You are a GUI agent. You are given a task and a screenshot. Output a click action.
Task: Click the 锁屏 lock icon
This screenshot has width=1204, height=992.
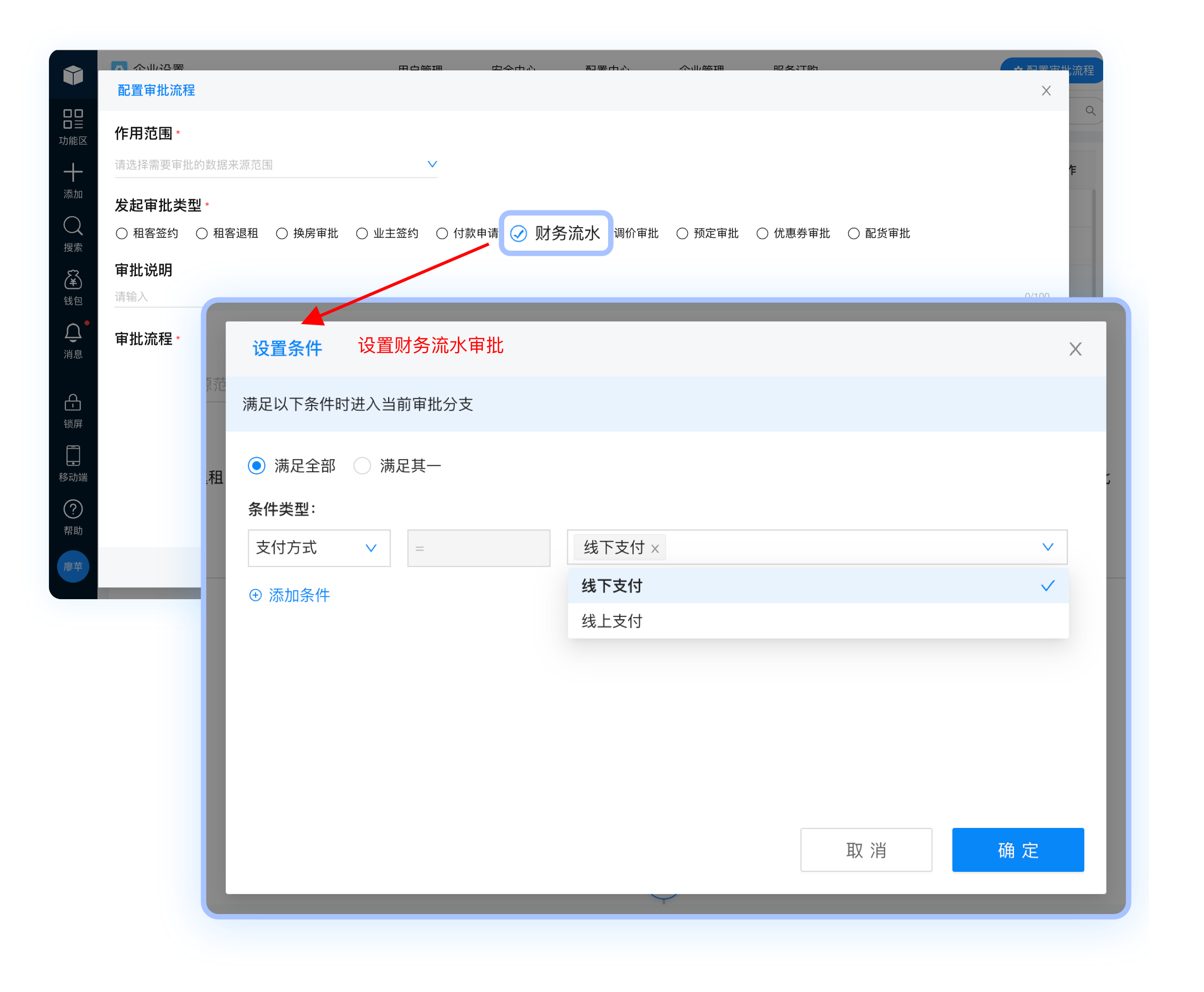72,403
